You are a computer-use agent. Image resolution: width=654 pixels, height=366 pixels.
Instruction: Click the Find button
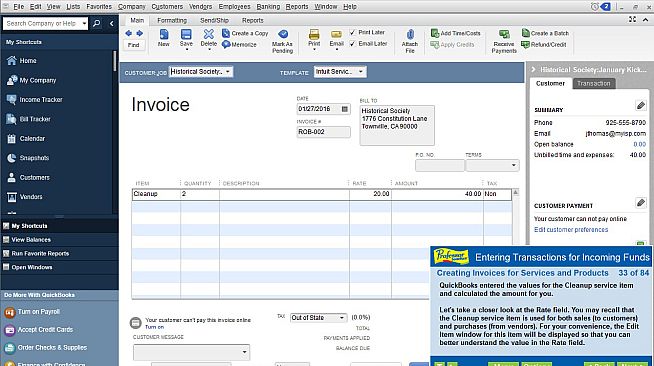click(x=133, y=45)
